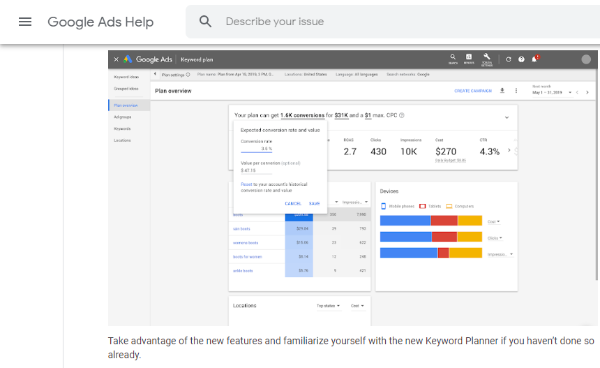Click the max. CPC help info icon

point(401,115)
